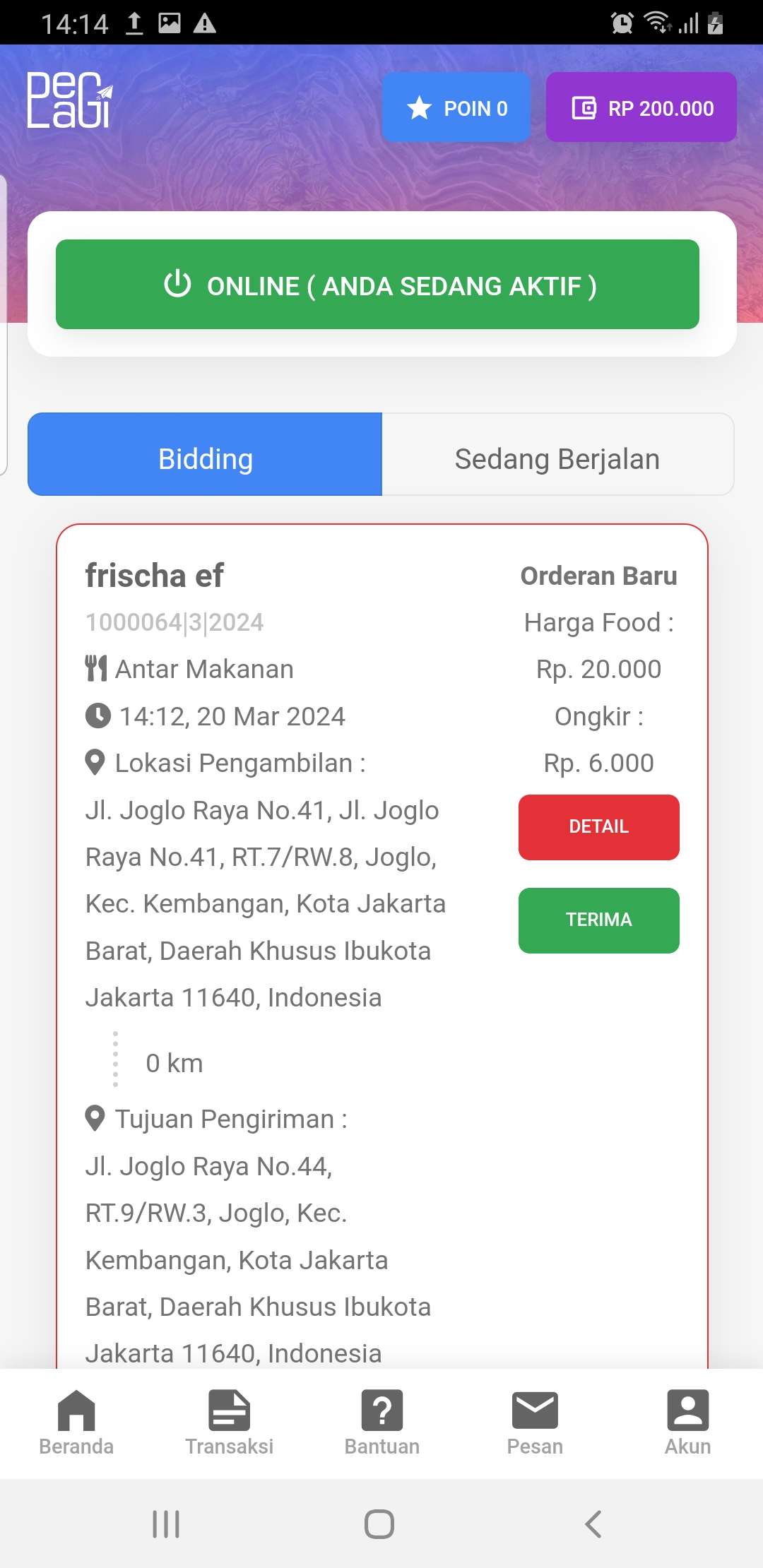Viewport: 763px width, 1568px height.
Task: Tap the customer name frischa ef
Action: click(154, 576)
